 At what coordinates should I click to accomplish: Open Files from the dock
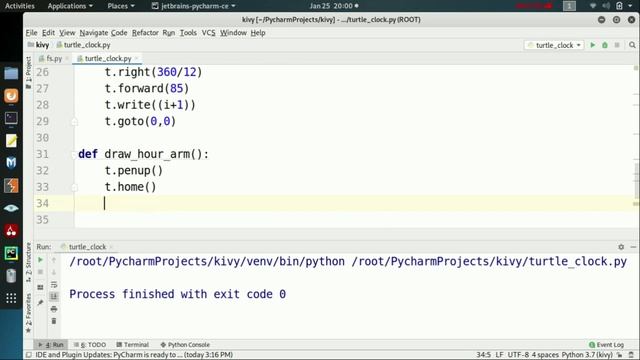(11, 73)
